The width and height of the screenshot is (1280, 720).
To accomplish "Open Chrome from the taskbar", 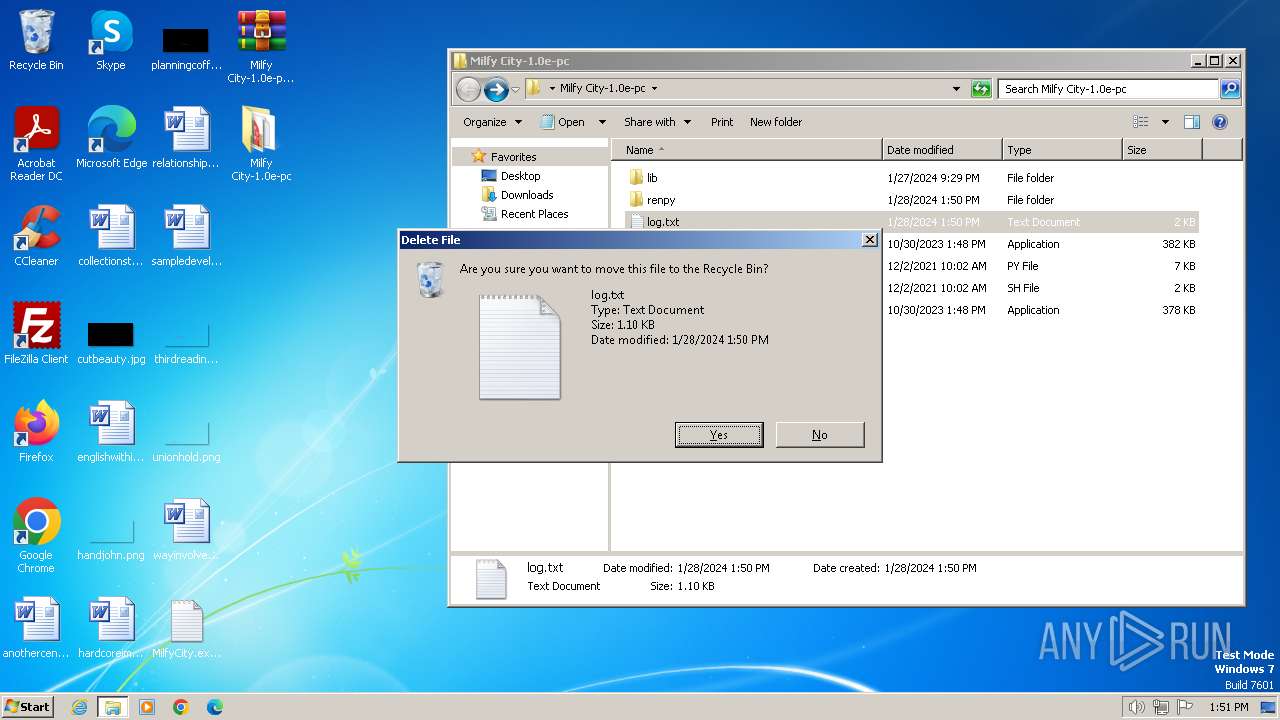I will pyautogui.click(x=181, y=707).
